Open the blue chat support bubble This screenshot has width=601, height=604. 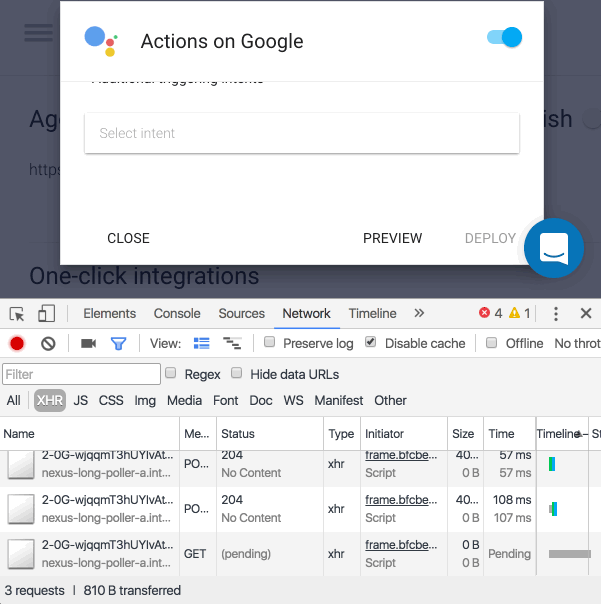point(554,248)
